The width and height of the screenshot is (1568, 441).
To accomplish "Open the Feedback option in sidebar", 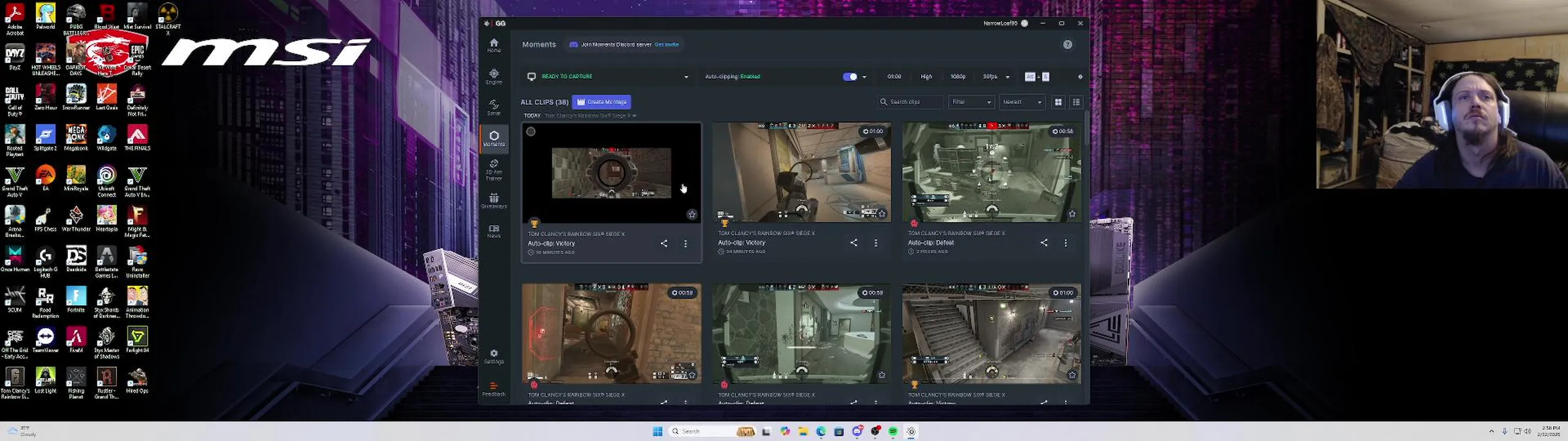I will pyautogui.click(x=494, y=390).
